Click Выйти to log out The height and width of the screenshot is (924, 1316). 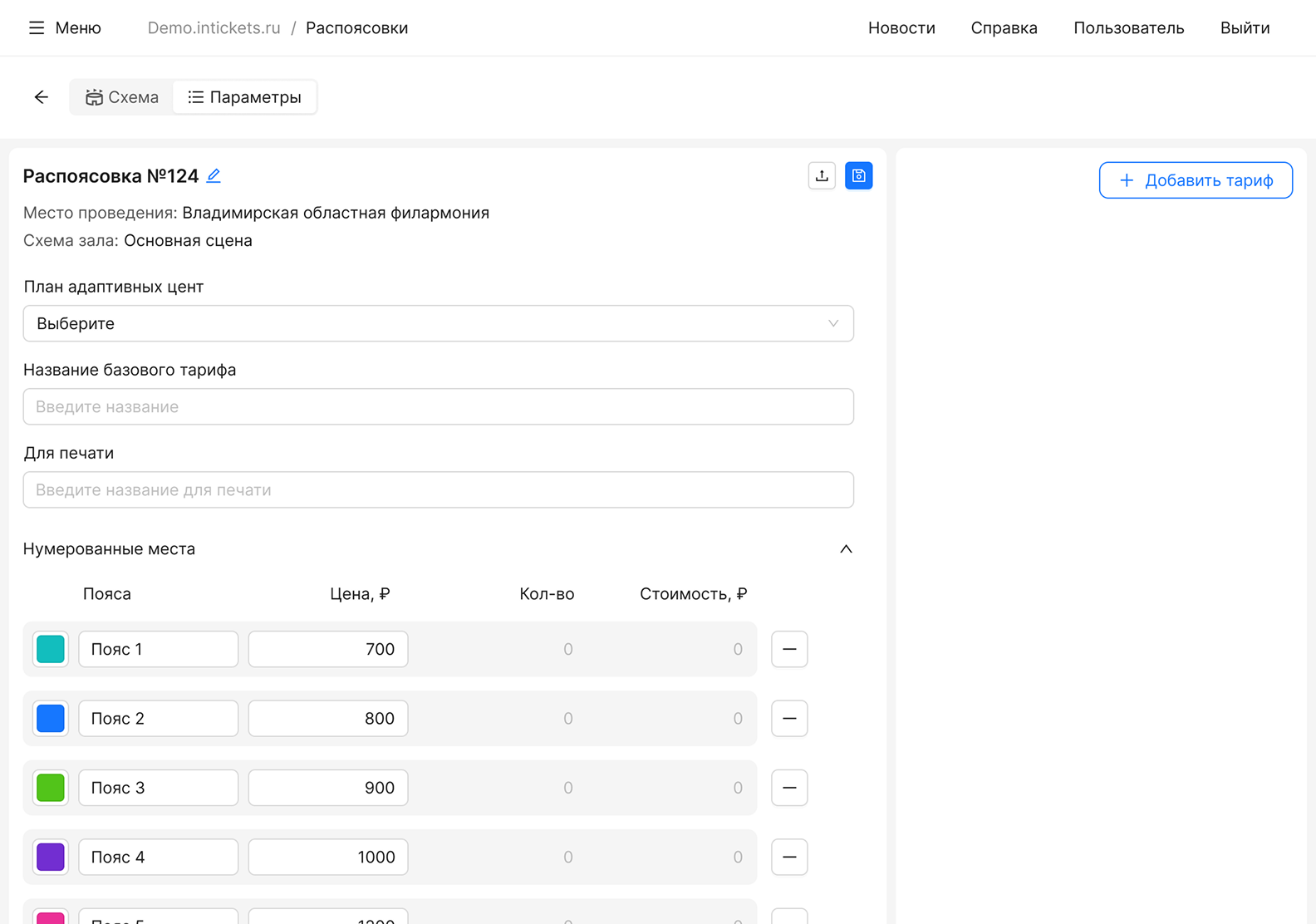1245,28
